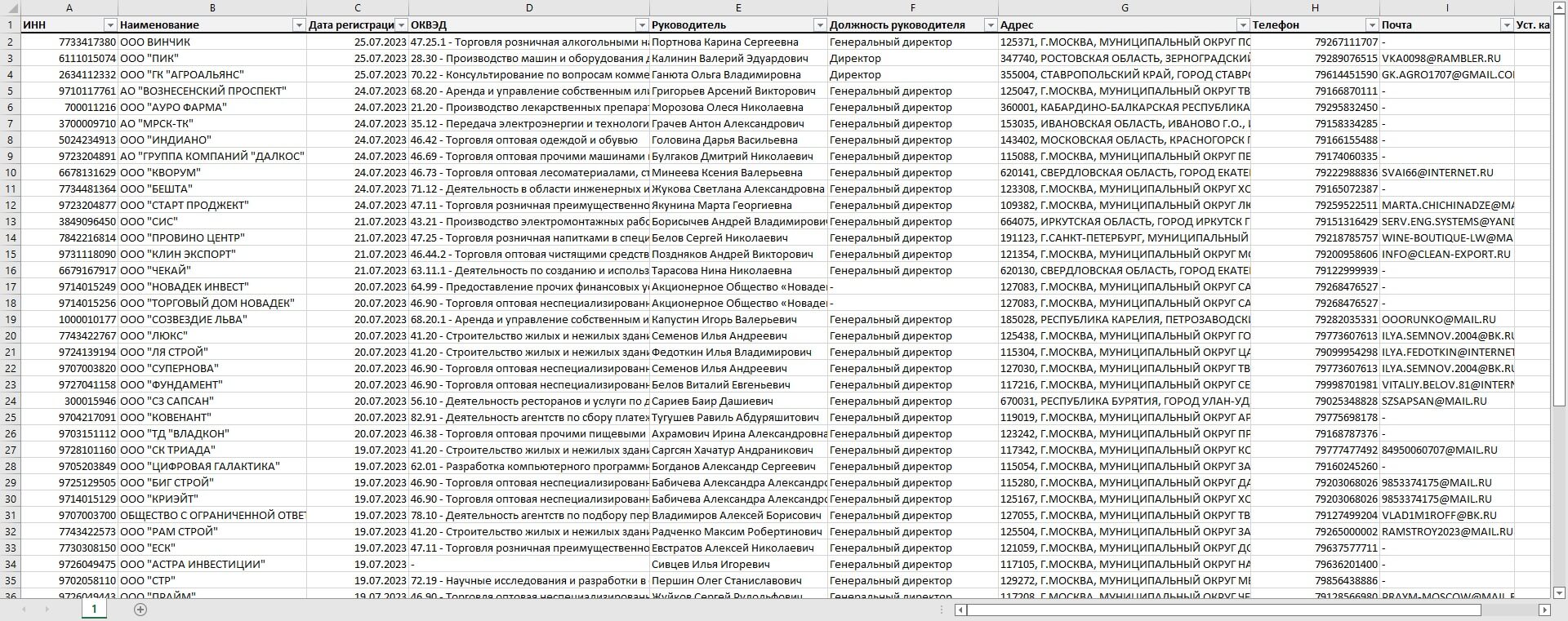Select column H header
Screen dimensions: 1568x621
click(x=1316, y=8)
